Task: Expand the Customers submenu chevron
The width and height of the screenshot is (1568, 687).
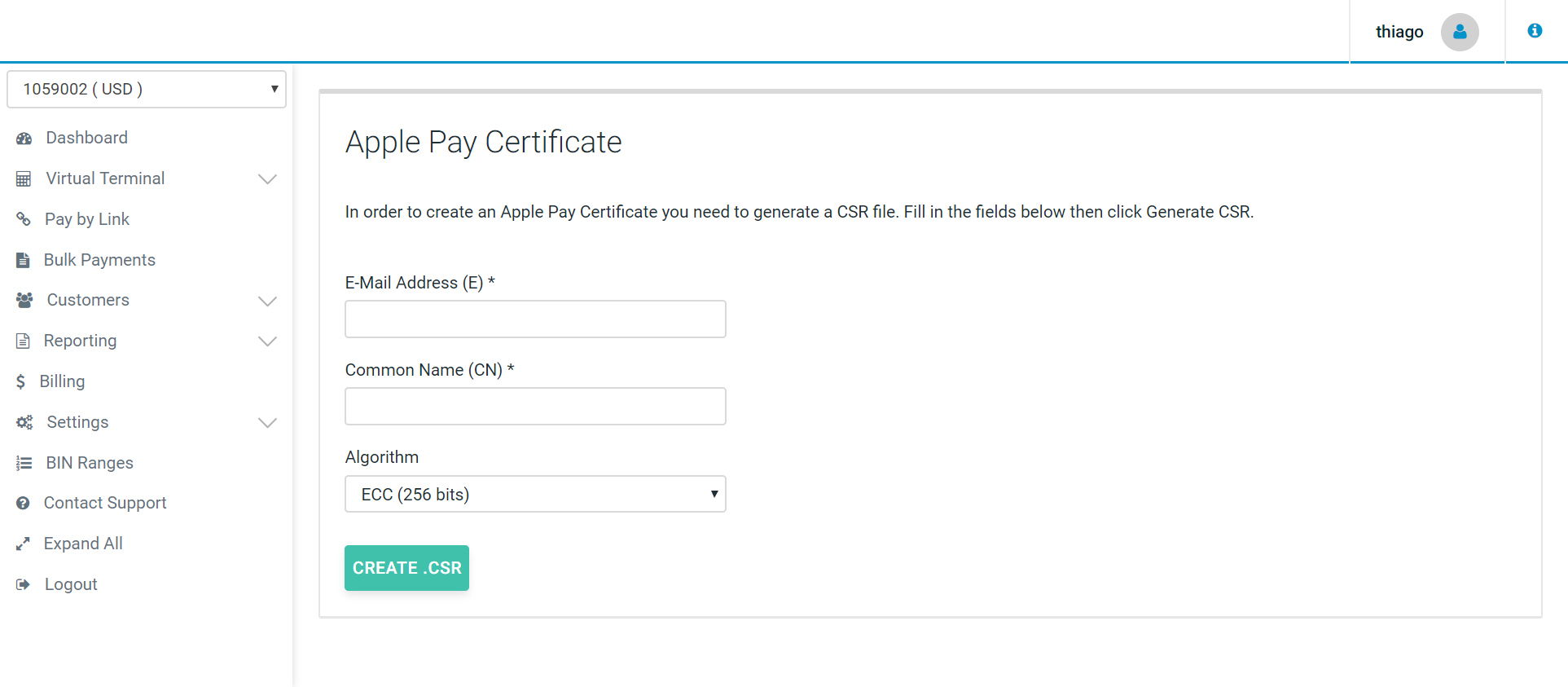Action: click(267, 301)
